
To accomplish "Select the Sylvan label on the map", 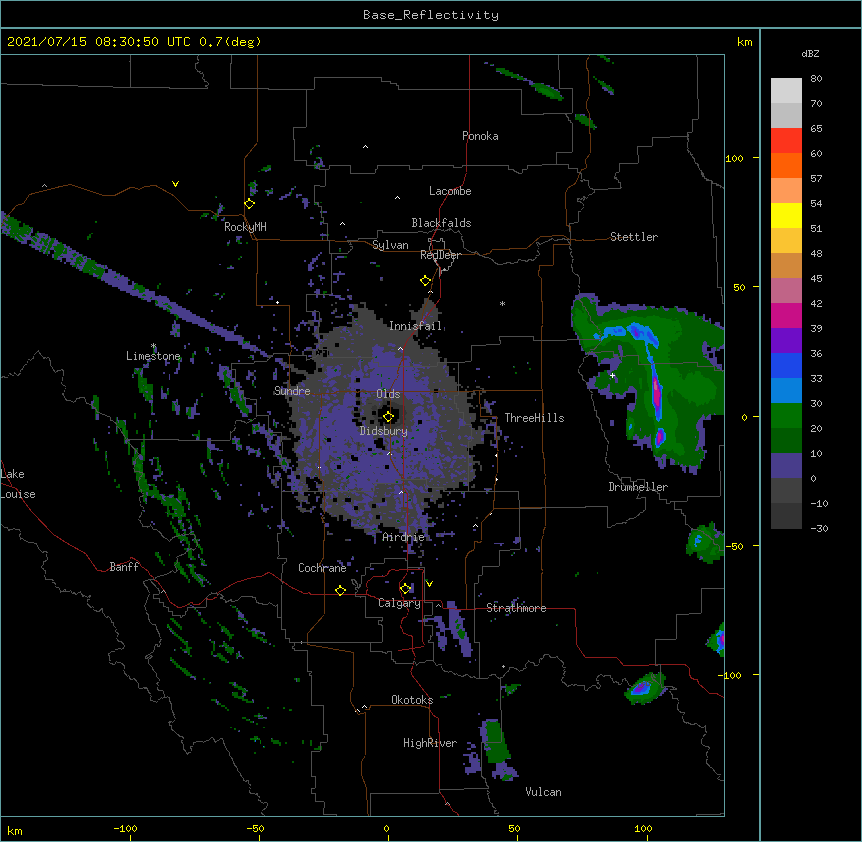I will pyautogui.click(x=390, y=245).
